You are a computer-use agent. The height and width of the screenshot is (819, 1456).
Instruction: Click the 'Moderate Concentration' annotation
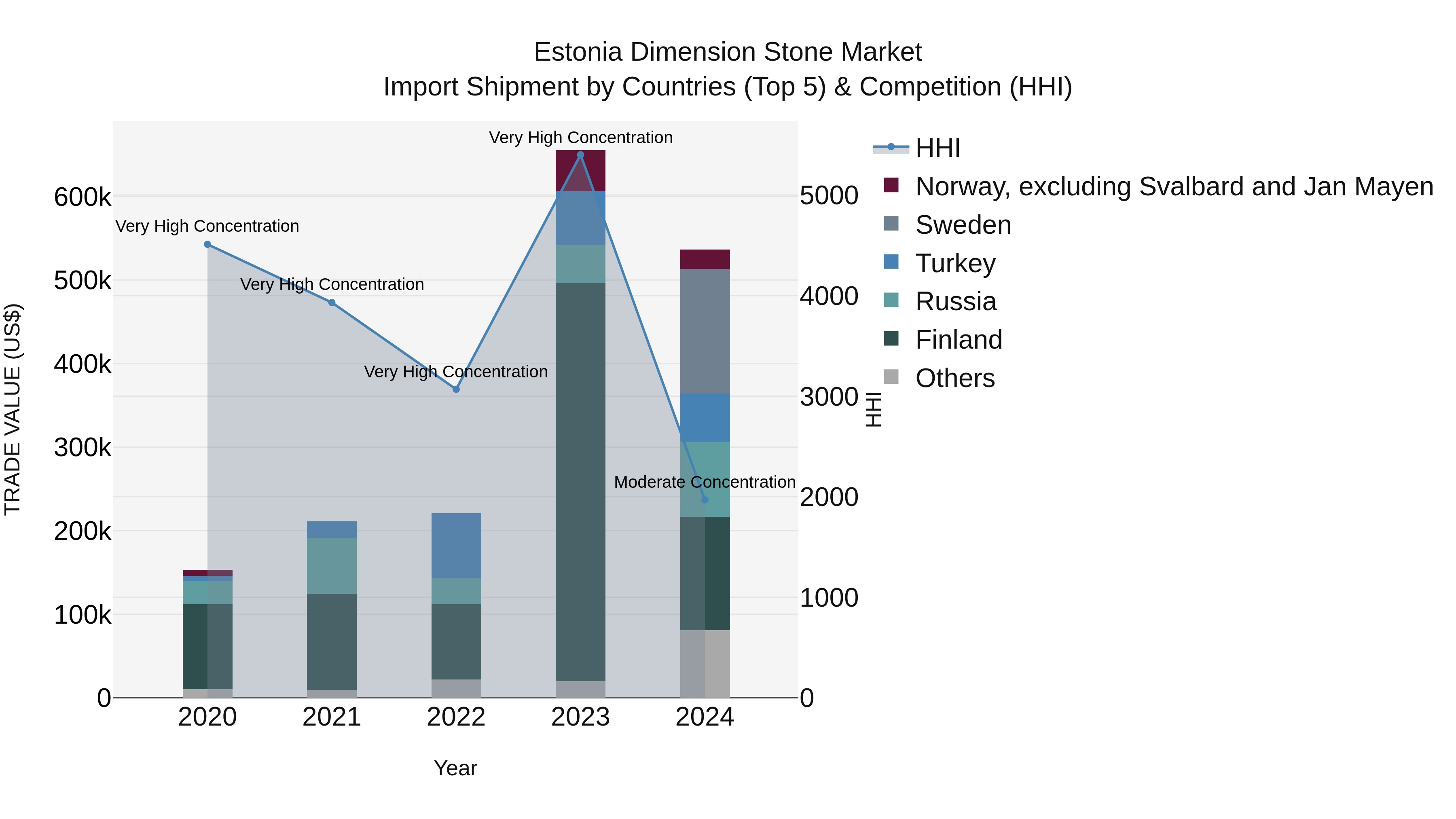(x=705, y=482)
